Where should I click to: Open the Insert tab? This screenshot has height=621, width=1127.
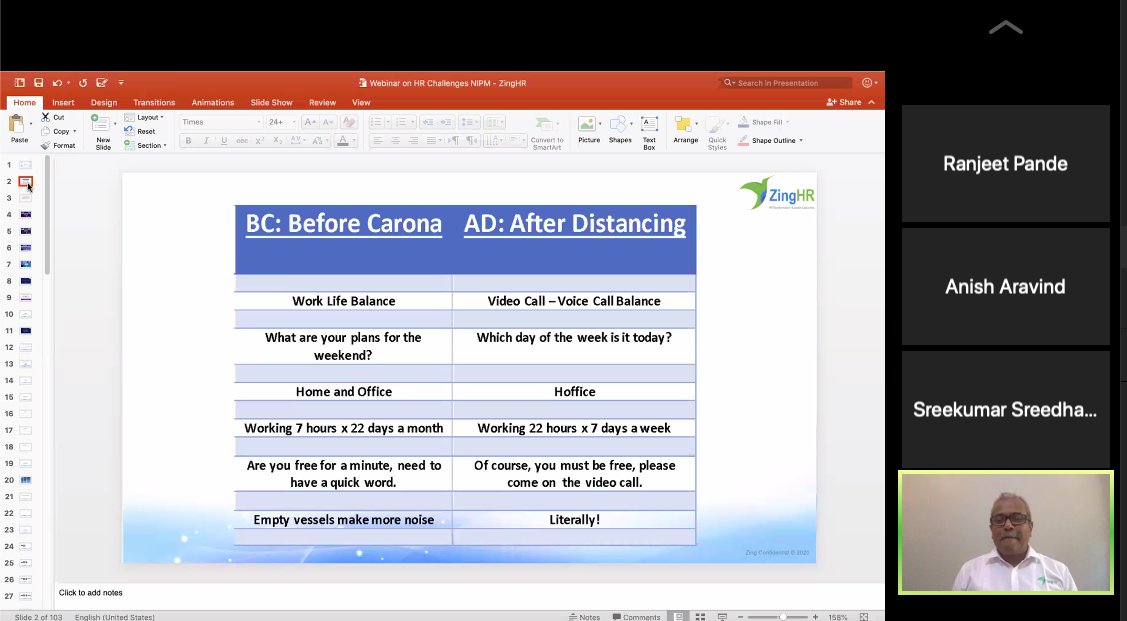coord(63,103)
